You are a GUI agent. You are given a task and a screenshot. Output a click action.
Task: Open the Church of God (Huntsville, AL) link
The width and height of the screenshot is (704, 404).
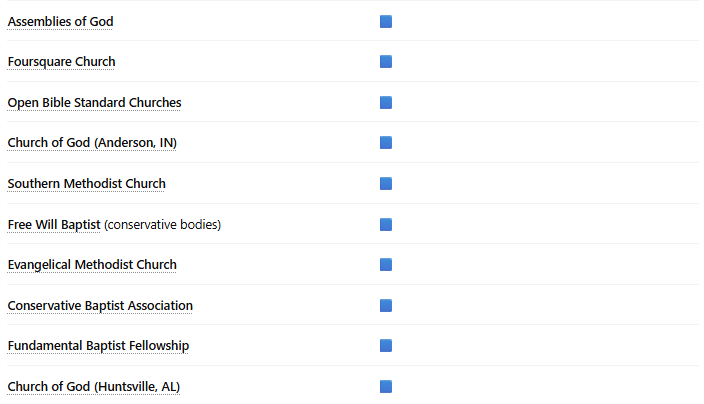tap(93, 386)
